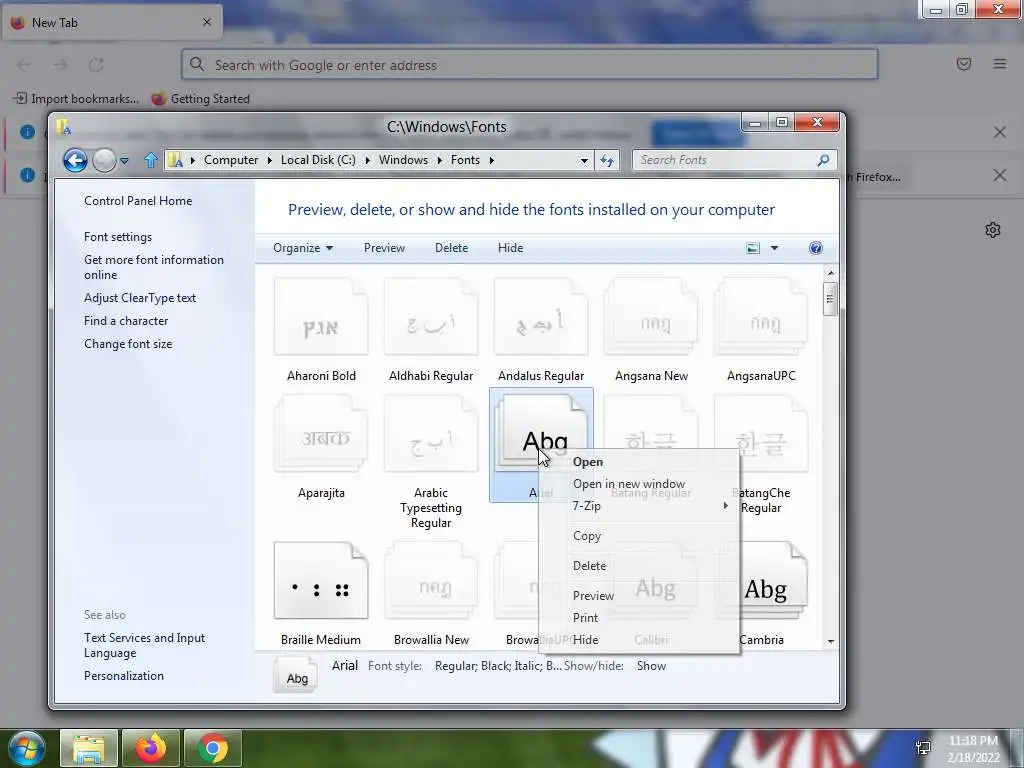Open Get more font information online

click(153, 267)
